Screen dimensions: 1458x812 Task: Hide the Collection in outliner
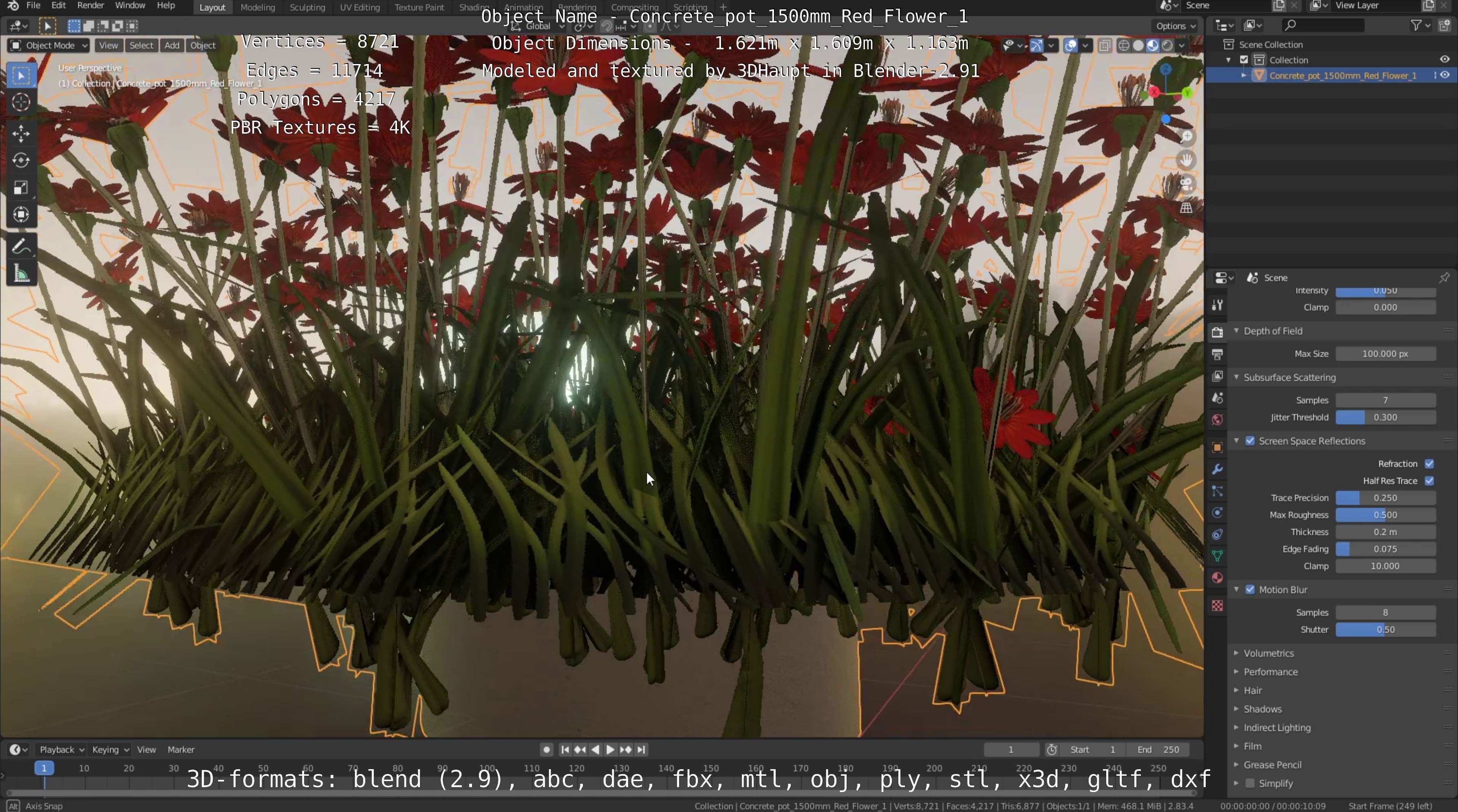tap(1445, 59)
